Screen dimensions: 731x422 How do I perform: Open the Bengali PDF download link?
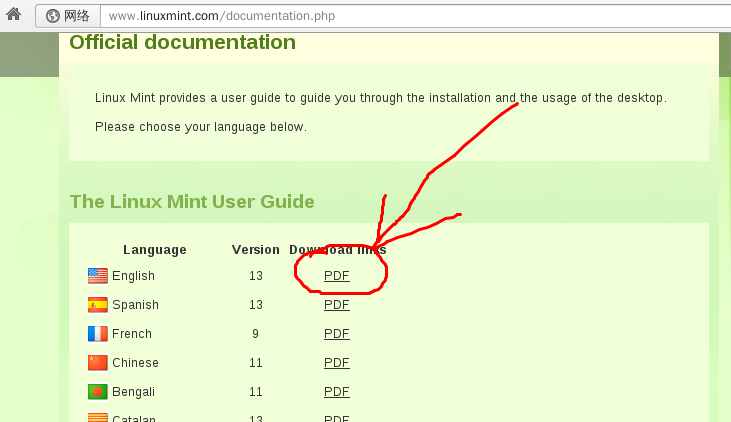(x=337, y=392)
